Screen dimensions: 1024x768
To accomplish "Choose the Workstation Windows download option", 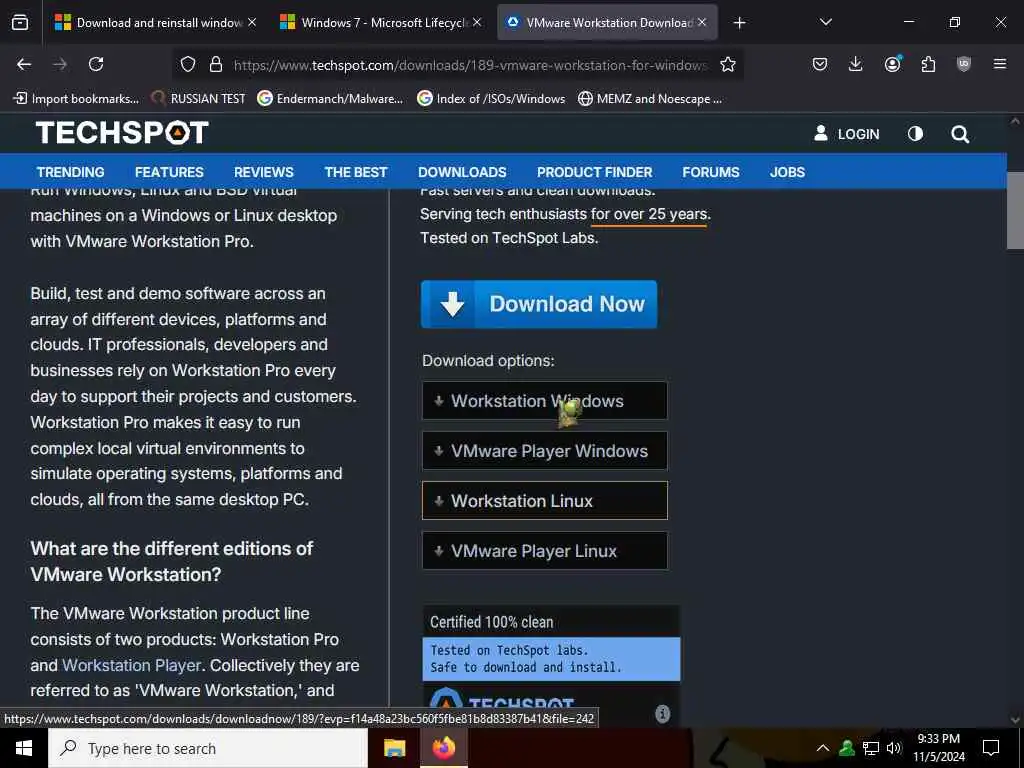I will click(x=545, y=401).
